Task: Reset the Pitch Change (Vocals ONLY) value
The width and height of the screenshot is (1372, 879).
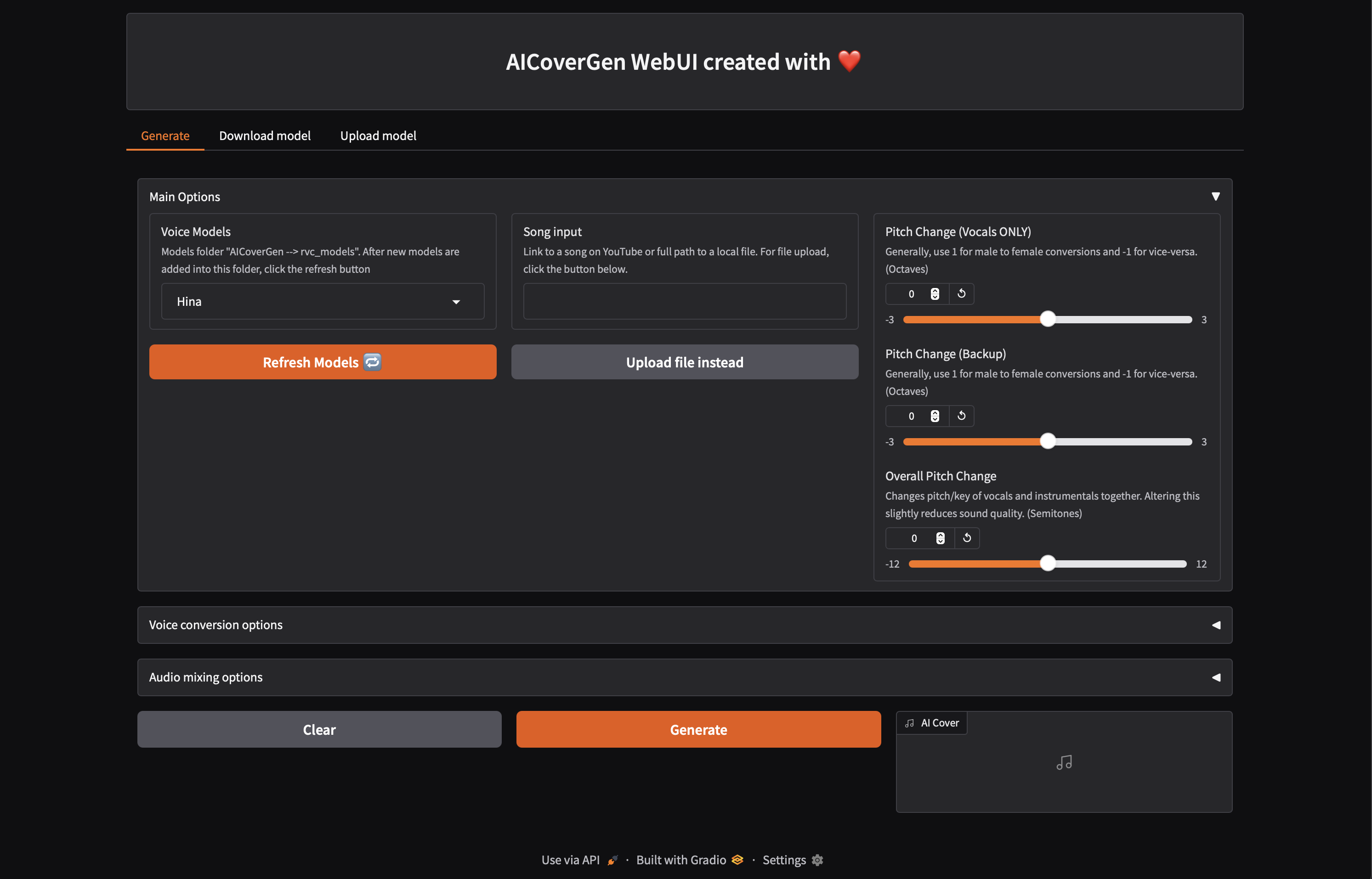Action: coord(962,294)
